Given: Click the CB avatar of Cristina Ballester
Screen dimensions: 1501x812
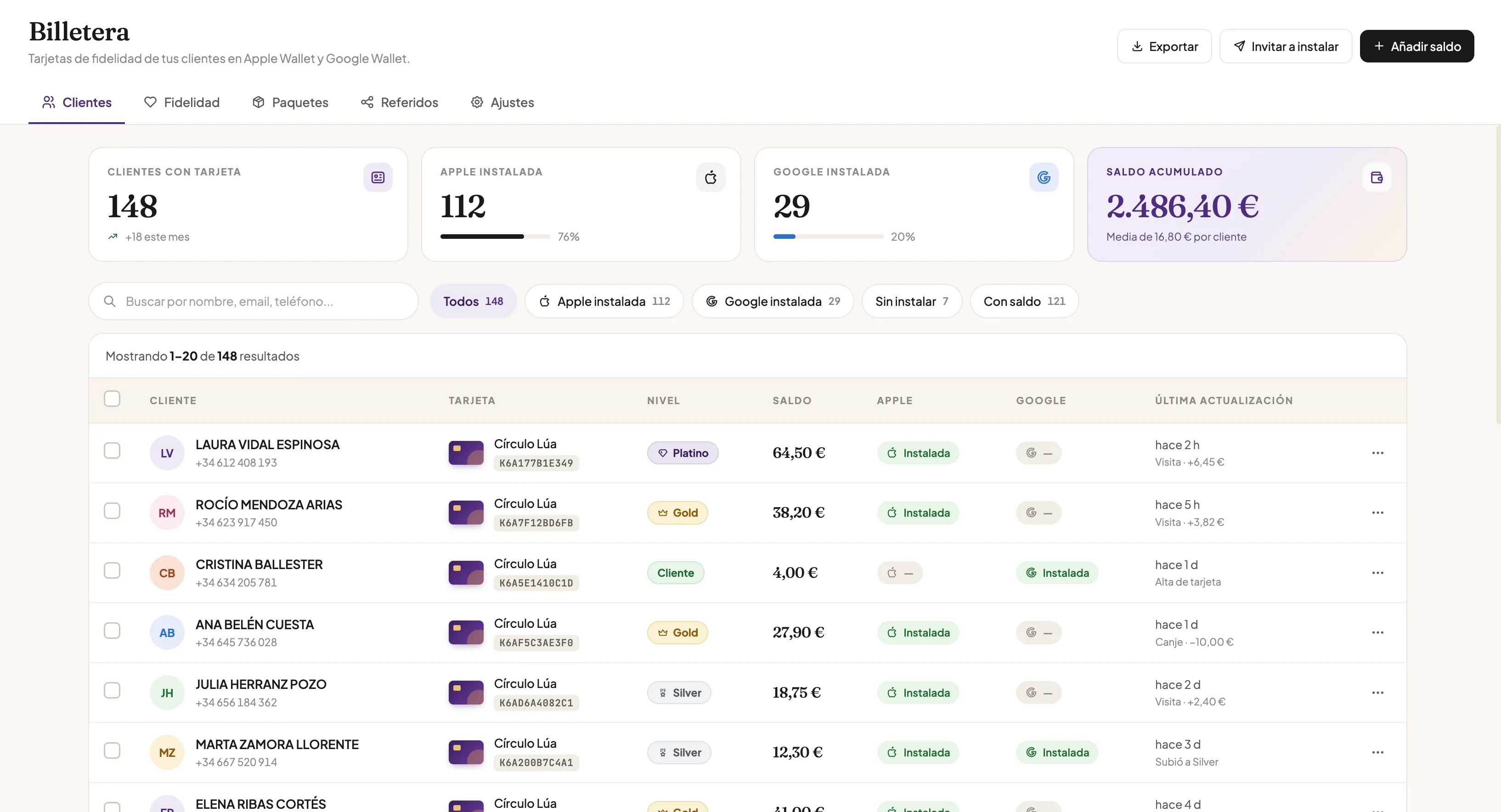Looking at the screenshot, I should tap(167, 573).
